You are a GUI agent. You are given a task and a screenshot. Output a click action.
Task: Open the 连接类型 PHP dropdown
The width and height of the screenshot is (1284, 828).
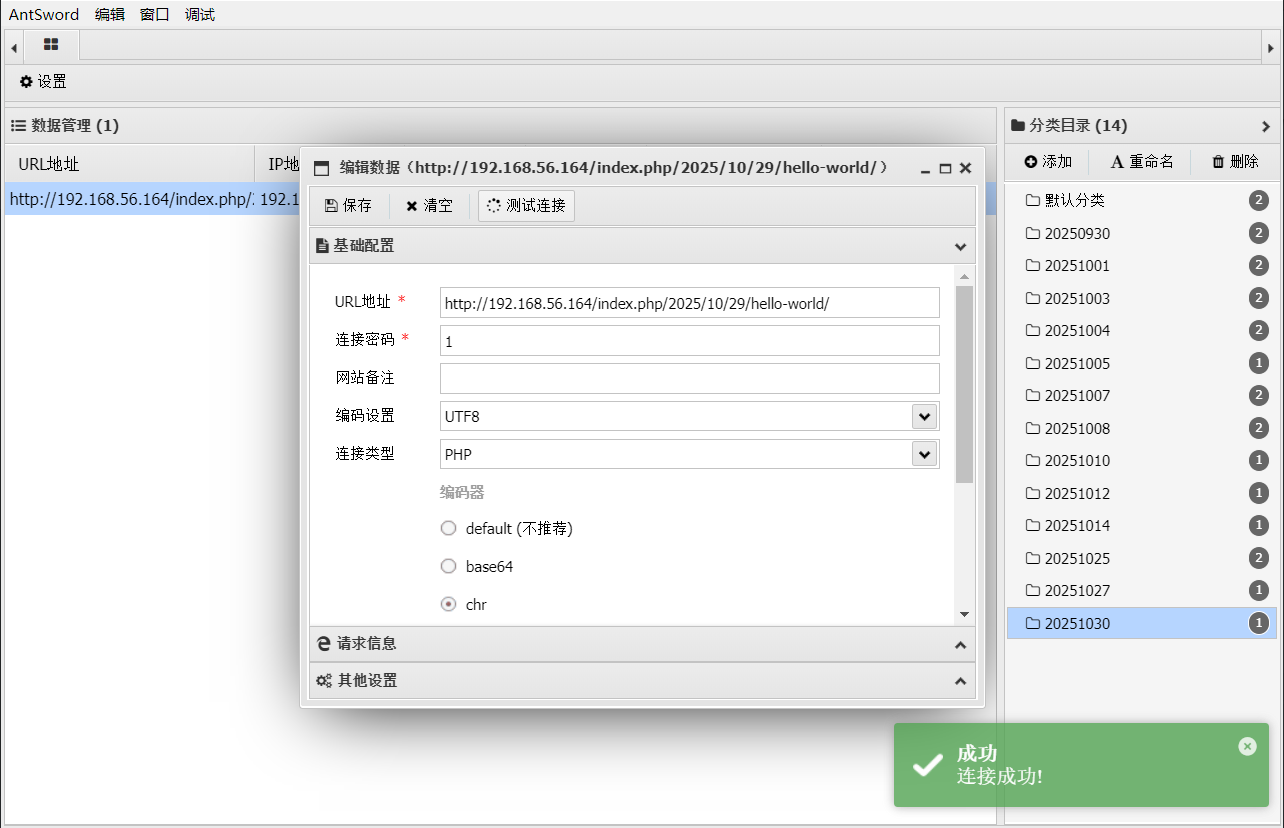pos(924,454)
